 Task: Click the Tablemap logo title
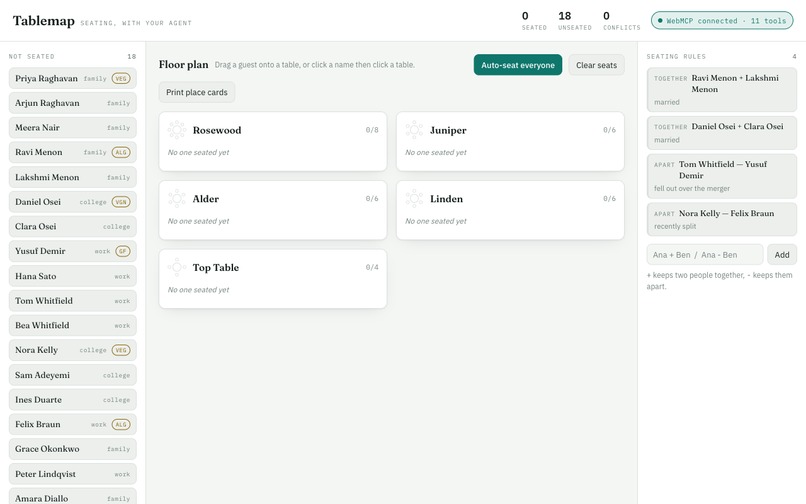coord(44,21)
